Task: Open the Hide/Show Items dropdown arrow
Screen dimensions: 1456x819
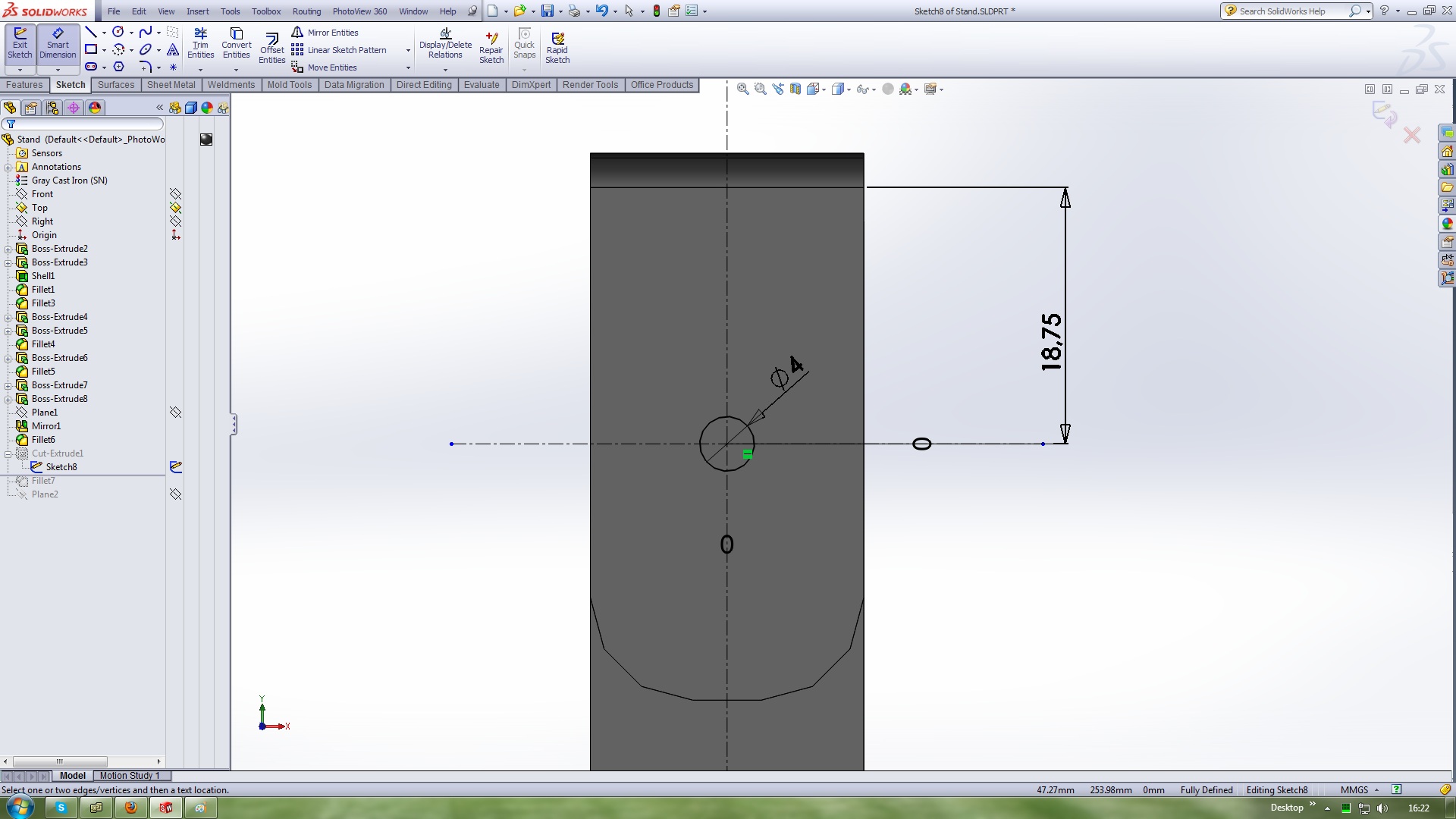Action: tap(874, 89)
